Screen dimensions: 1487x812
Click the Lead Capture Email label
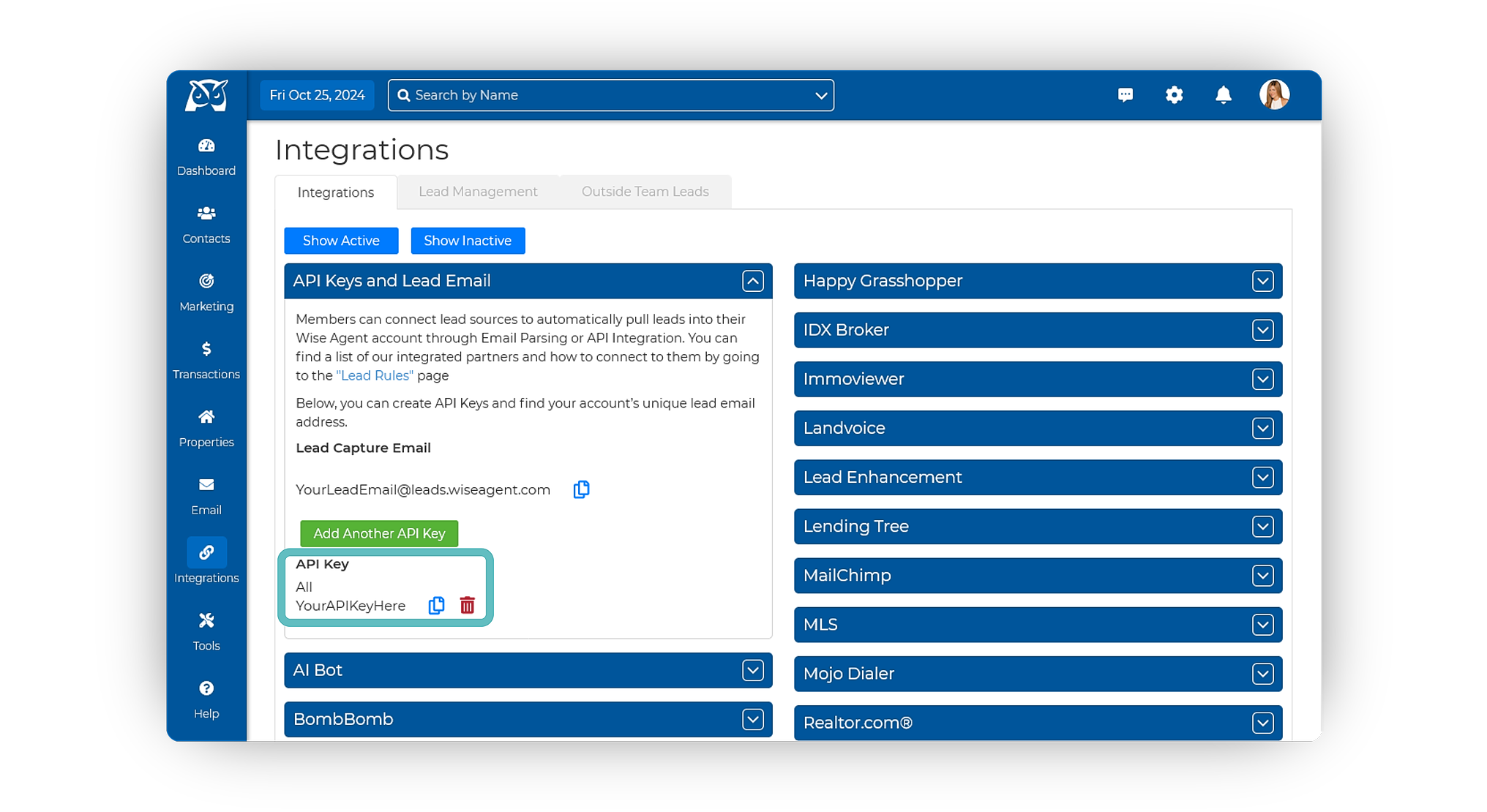363,448
